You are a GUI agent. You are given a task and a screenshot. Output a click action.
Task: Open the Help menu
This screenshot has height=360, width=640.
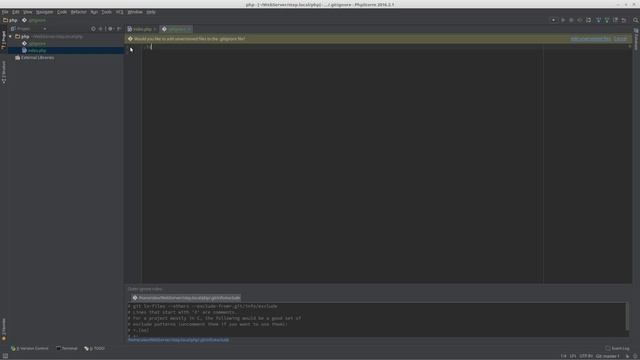click(151, 12)
